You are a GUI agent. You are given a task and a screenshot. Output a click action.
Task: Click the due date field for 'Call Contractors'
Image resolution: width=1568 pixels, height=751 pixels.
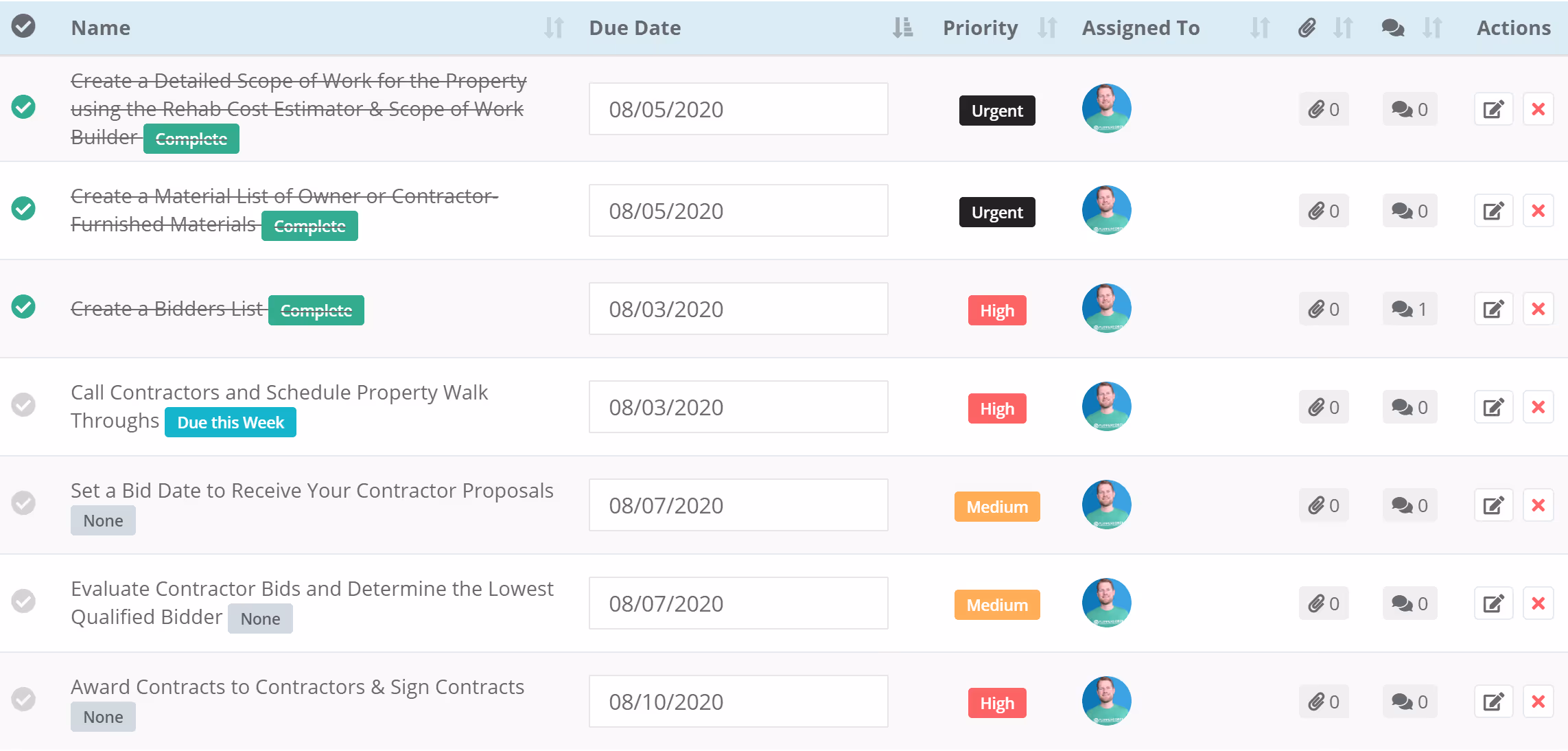pos(738,407)
